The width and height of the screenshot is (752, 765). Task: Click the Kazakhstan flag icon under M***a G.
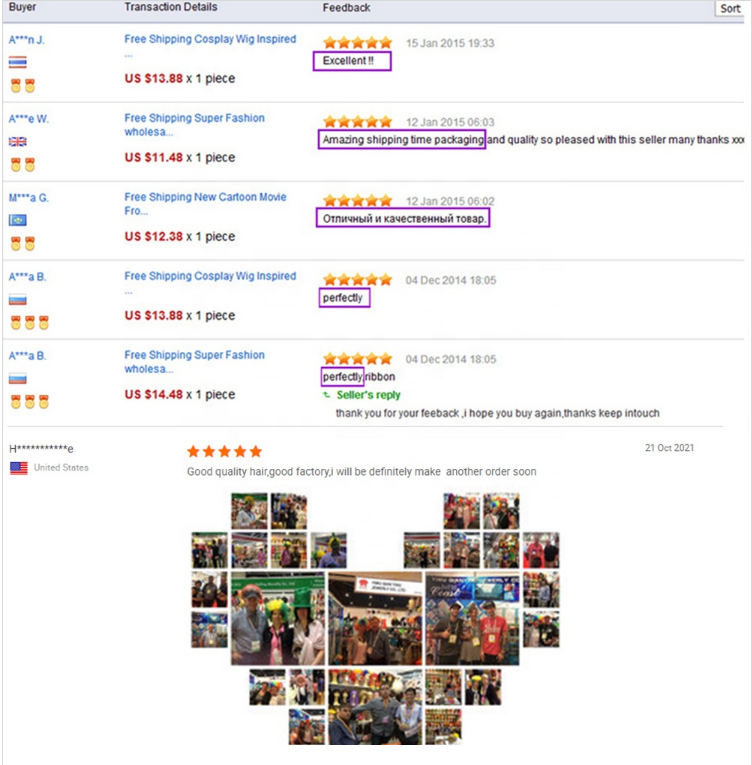(x=18, y=221)
